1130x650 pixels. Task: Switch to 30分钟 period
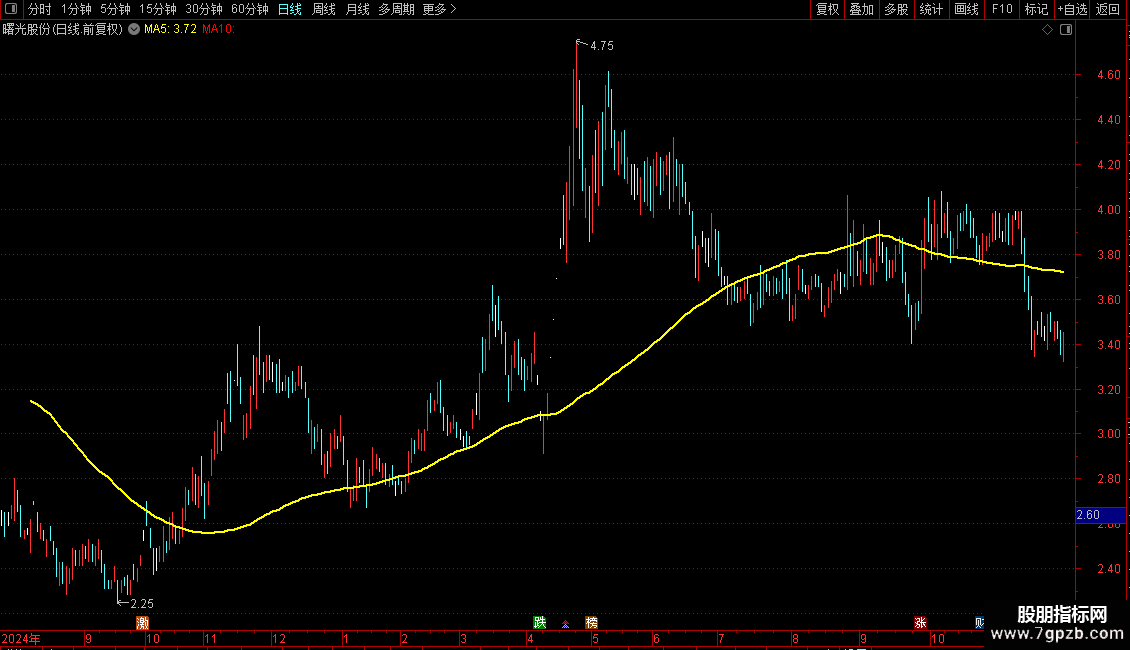[x=204, y=9]
